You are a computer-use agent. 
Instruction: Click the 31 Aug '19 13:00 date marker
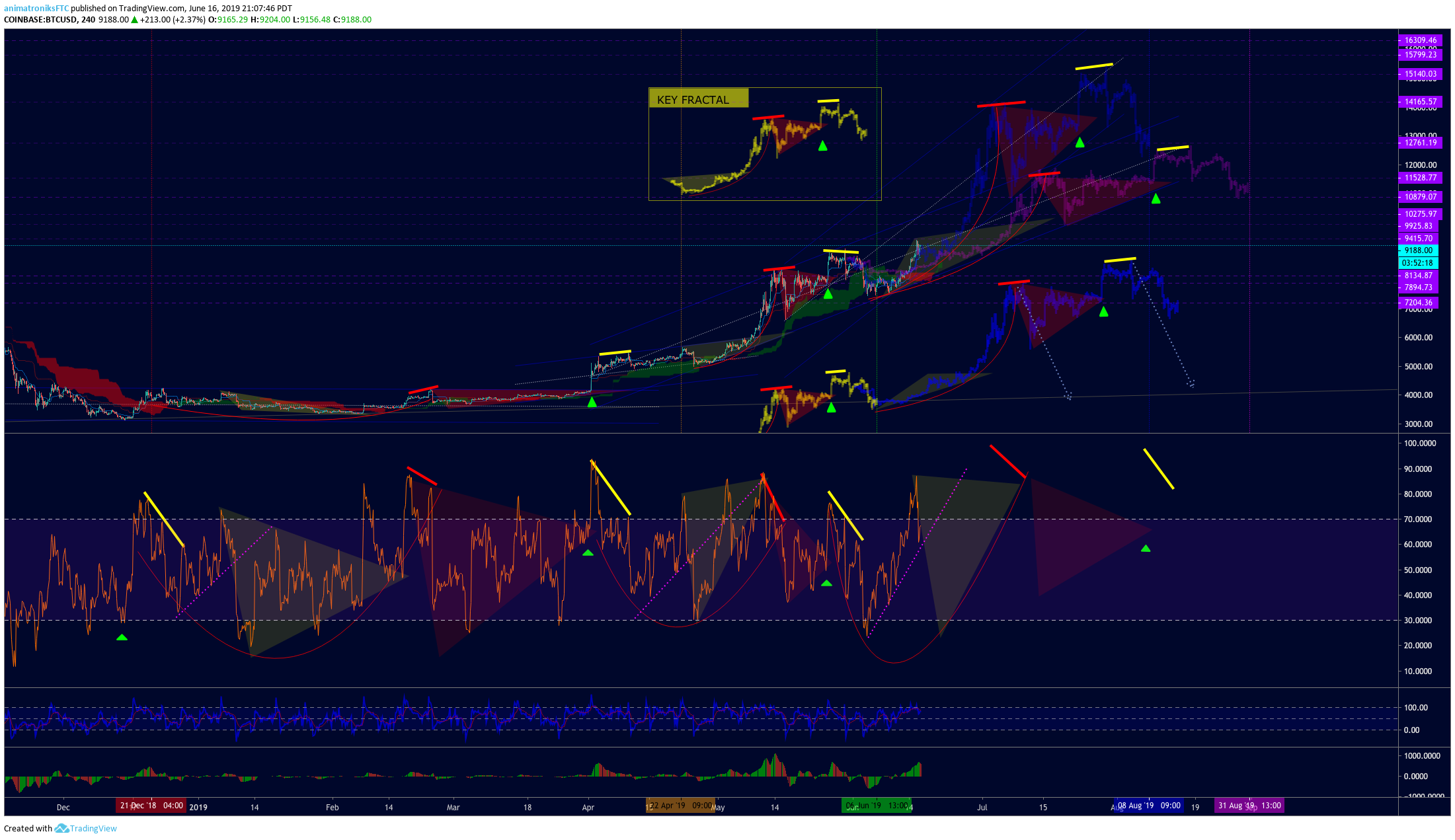[1249, 806]
